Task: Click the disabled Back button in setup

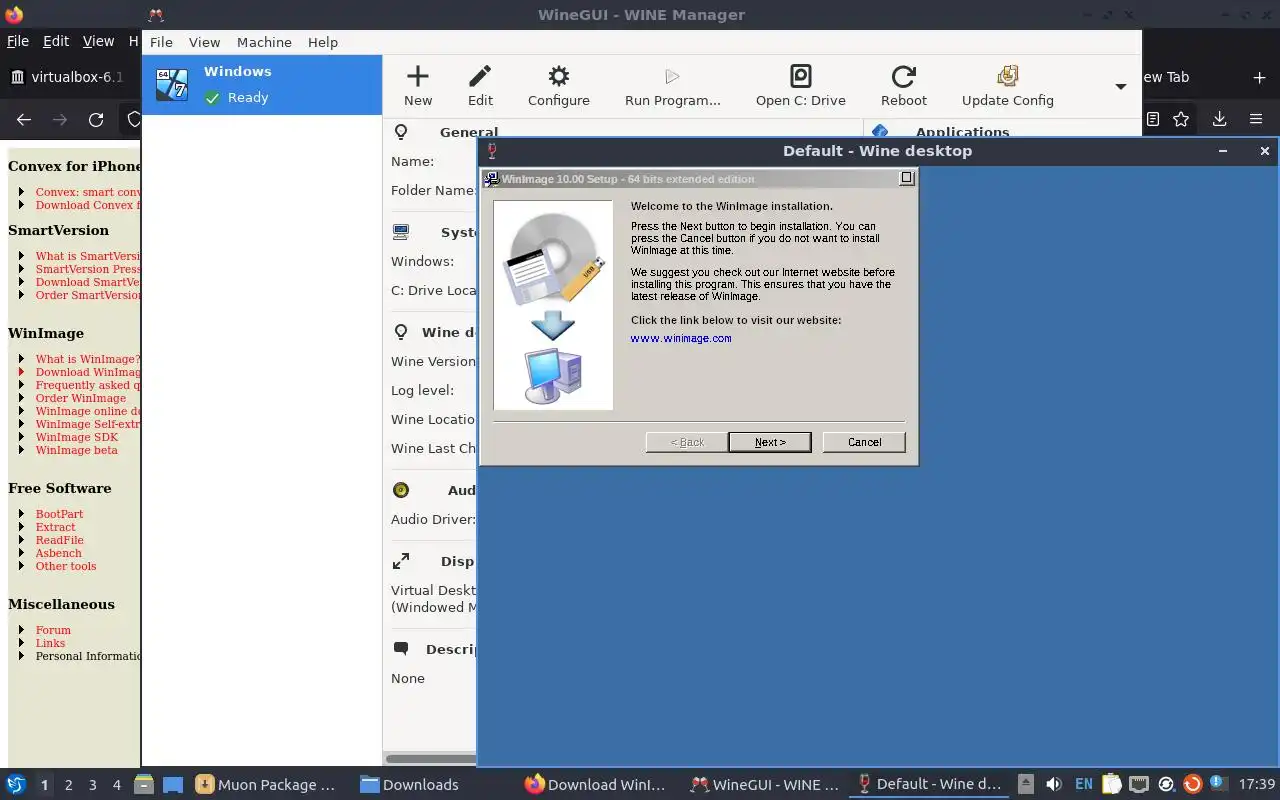Action: click(x=687, y=442)
